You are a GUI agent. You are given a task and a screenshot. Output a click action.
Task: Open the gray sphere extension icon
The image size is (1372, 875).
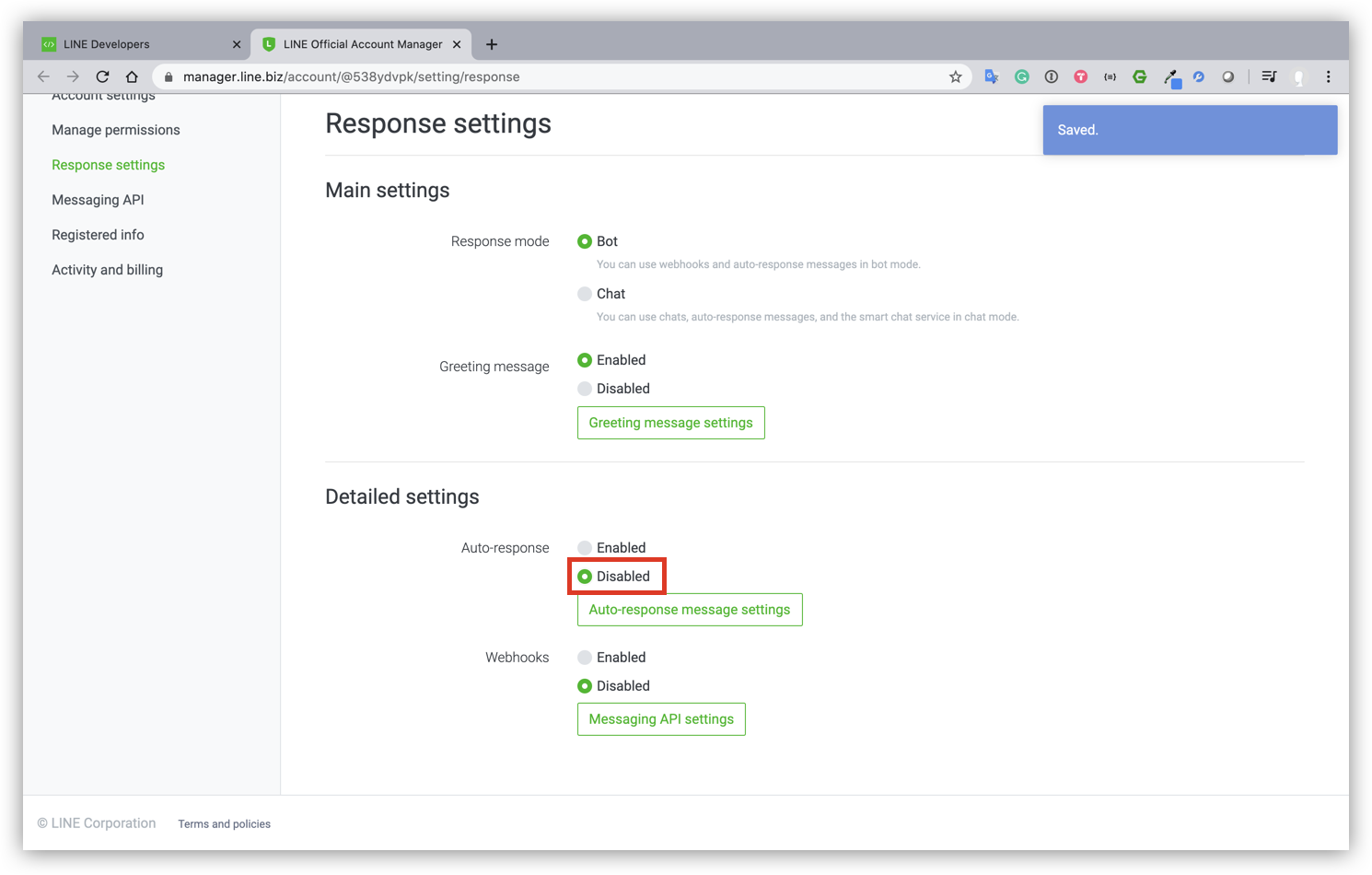tap(1228, 76)
